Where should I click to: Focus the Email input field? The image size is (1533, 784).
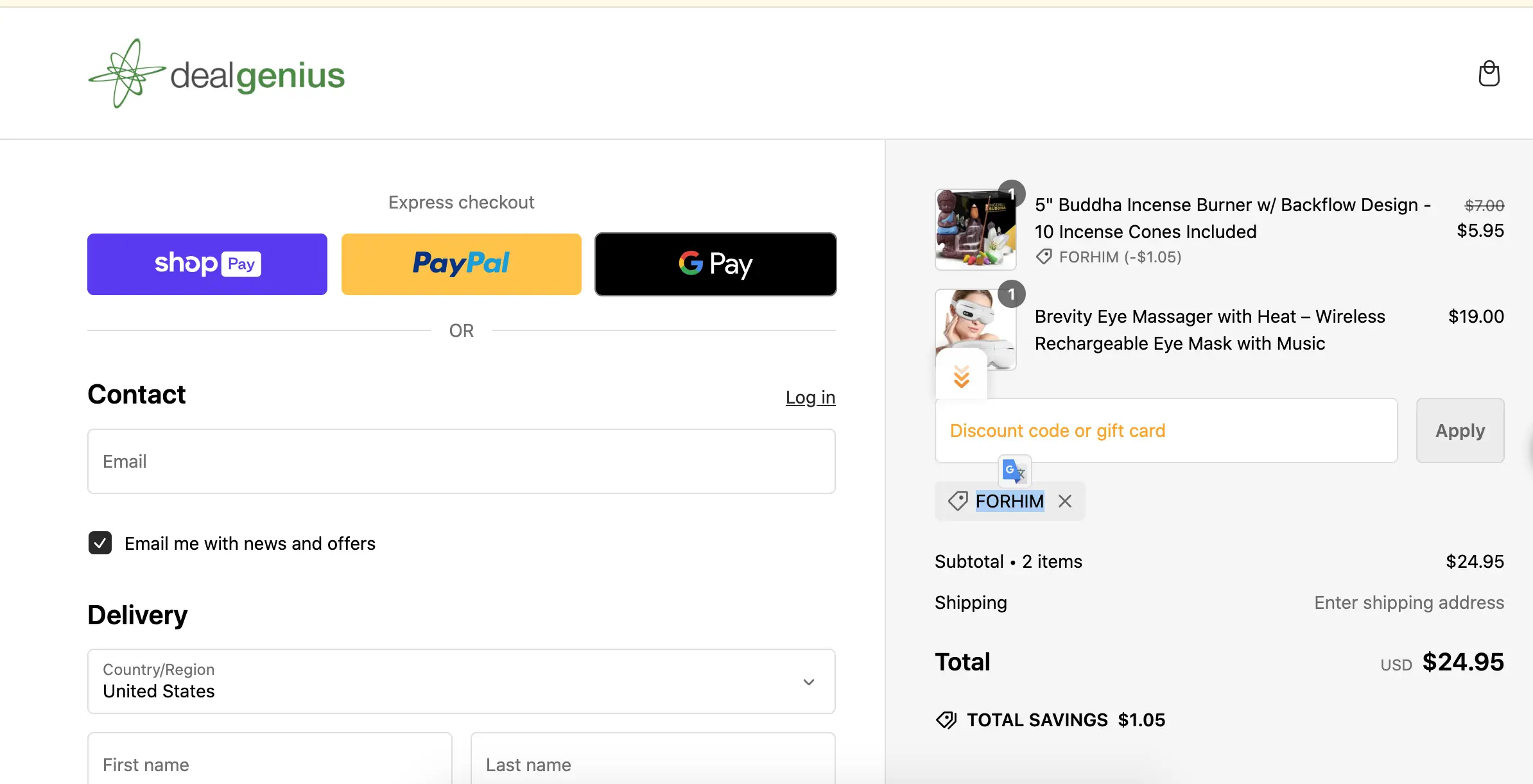tap(461, 461)
